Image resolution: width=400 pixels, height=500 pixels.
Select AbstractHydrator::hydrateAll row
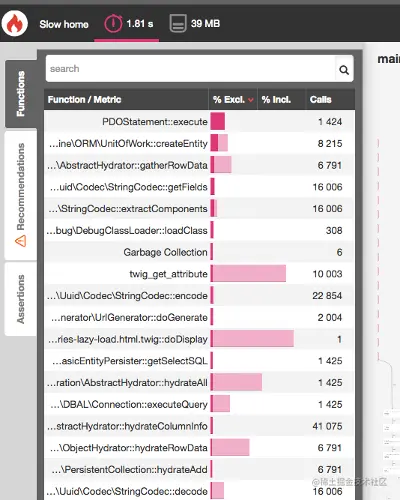199,382
